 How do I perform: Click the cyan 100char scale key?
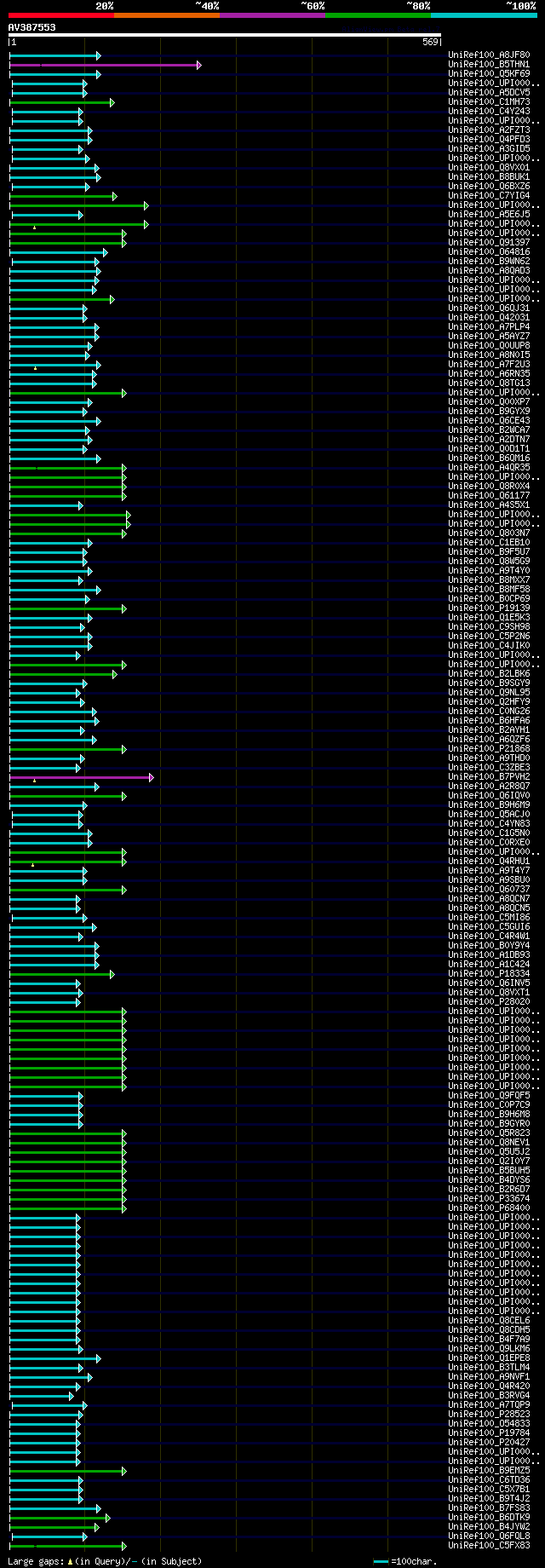pos(381,1561)
